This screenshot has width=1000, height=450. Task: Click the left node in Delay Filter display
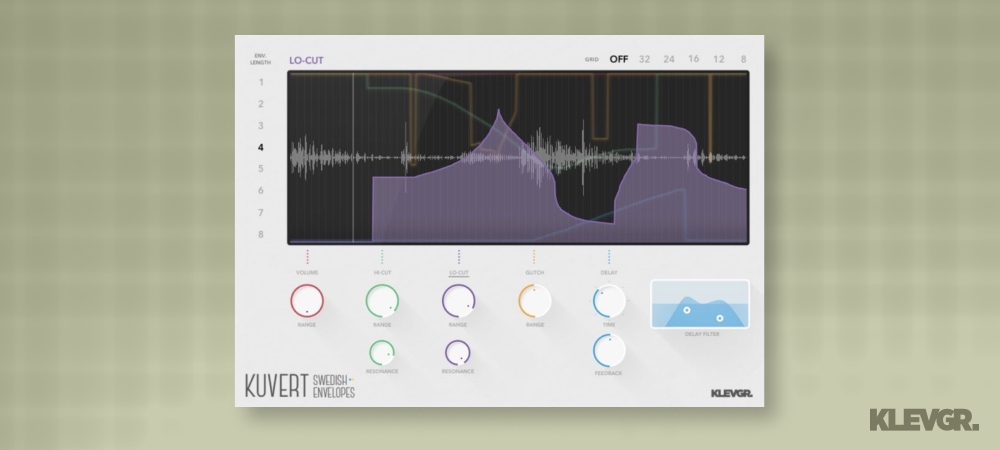point(687,311)
